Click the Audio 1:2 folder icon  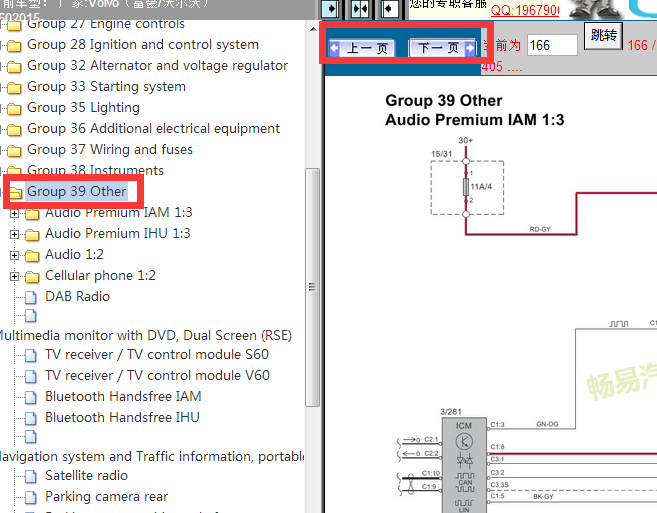[x=32, y=256]
